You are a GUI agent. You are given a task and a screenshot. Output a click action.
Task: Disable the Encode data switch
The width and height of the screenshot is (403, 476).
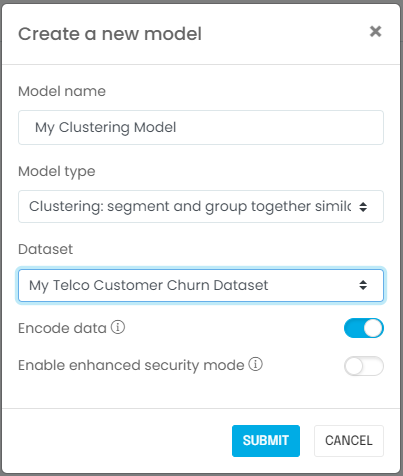pyautogui.click(x=364, y=328)
